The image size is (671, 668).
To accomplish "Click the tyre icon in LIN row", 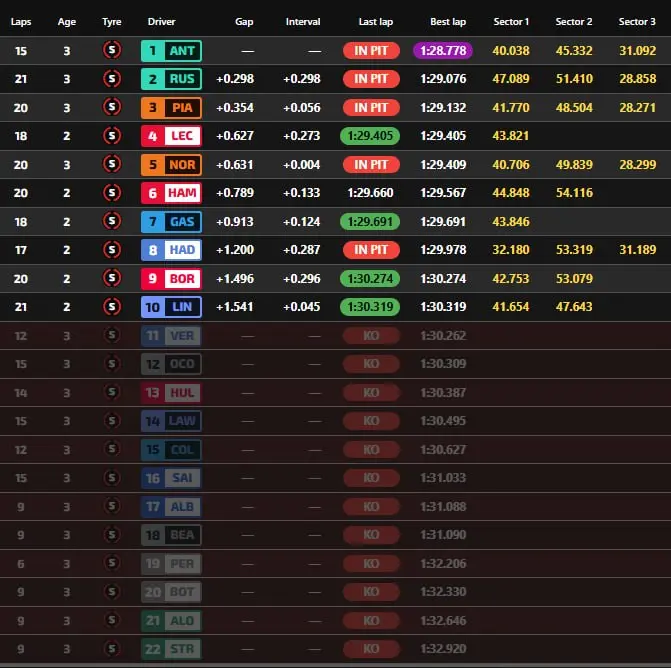I will (112, 307).
